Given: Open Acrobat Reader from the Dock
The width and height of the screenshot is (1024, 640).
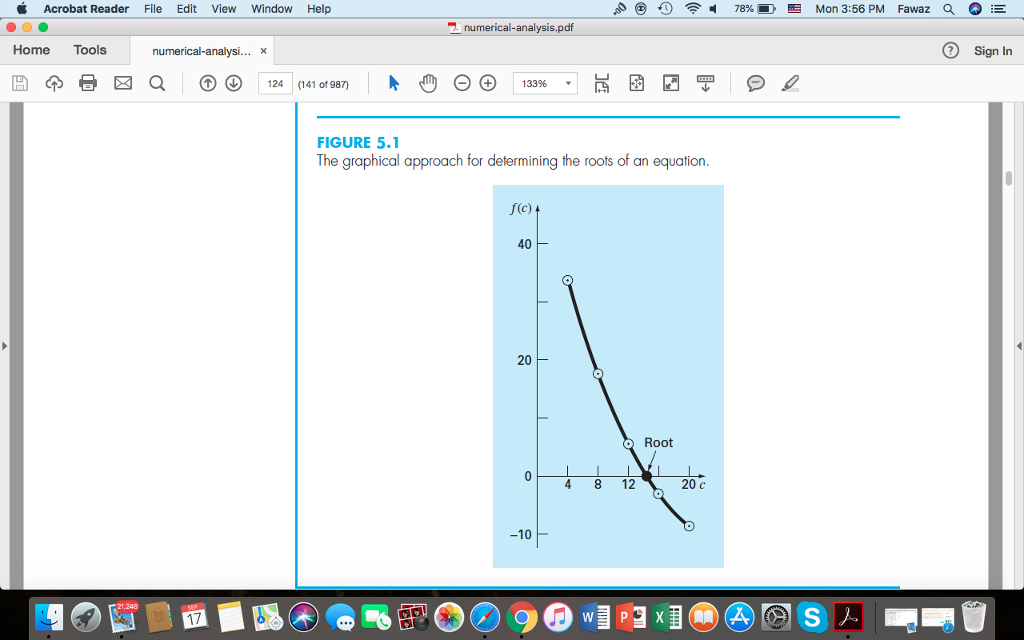Looking at the screenshot, I should [848, 619].
